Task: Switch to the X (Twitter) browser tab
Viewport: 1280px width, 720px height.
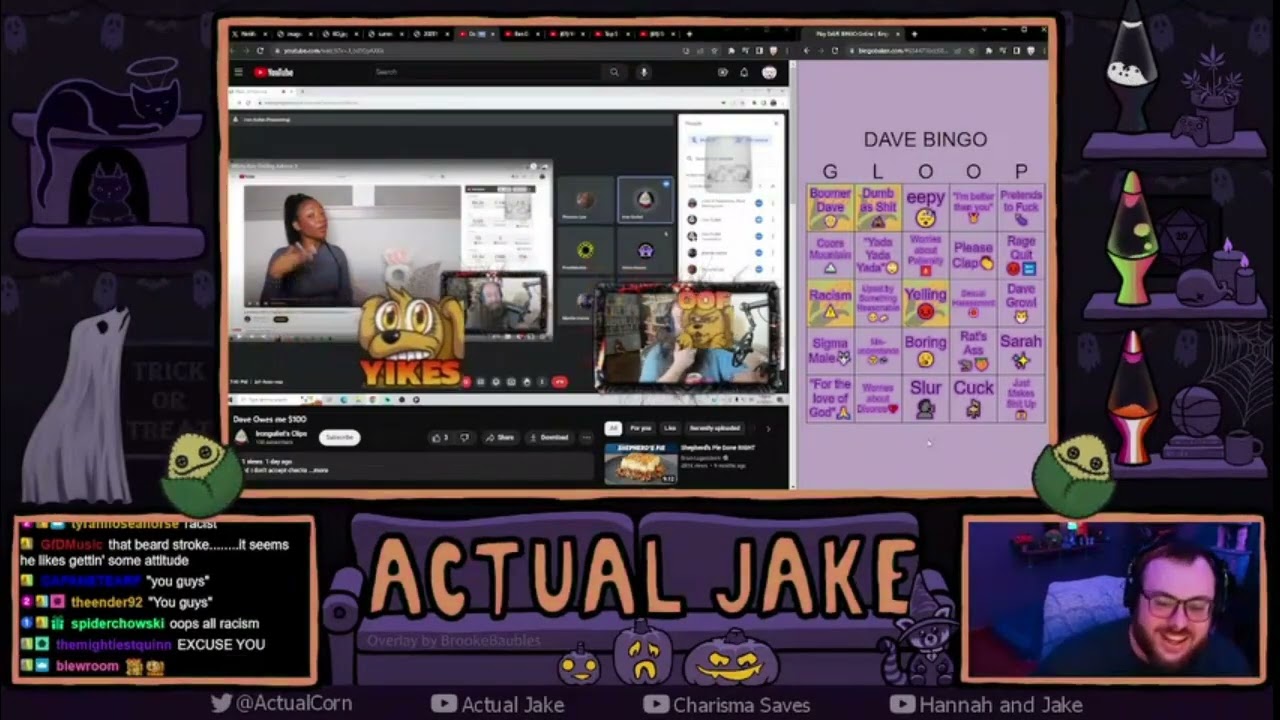Action: [250, 34]
